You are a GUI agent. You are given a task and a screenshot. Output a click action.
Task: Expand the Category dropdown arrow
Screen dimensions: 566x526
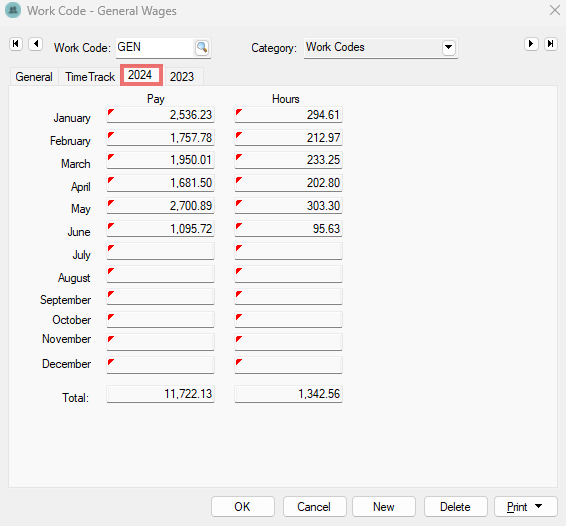(x=448, y=47)
